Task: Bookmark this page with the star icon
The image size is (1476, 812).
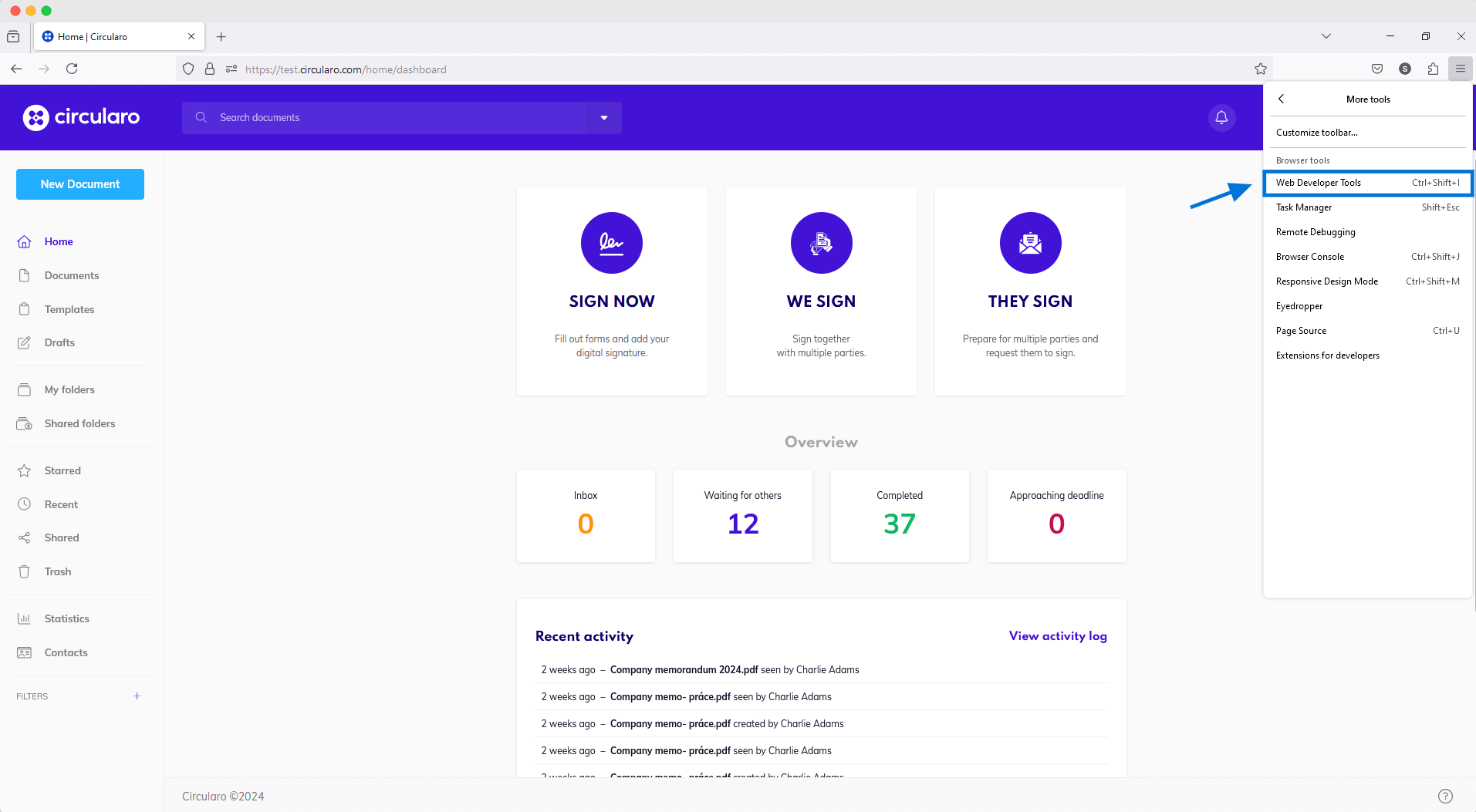Action: click(x=1260, y=69)
